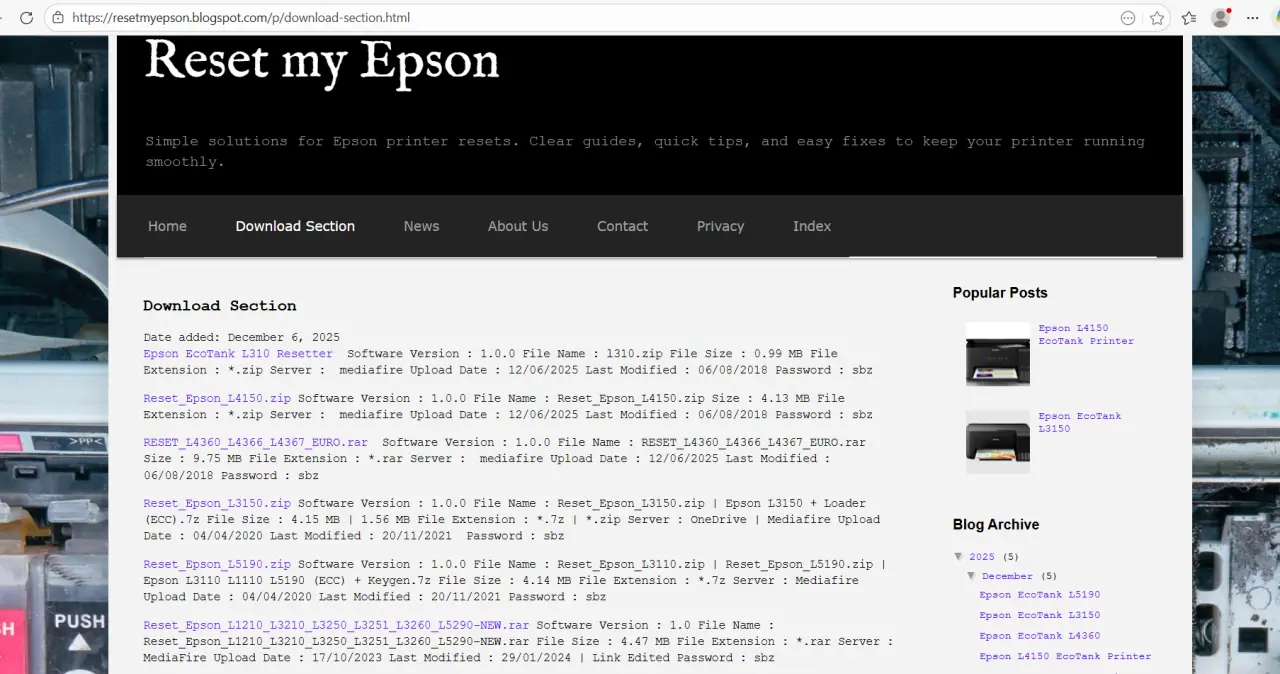Open the browser profile avatar

1221,18
